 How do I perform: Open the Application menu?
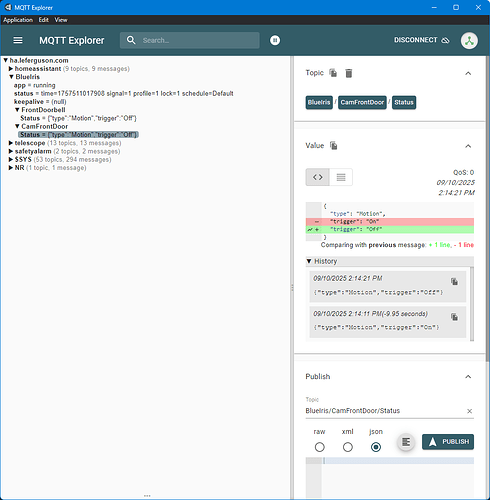[18, 20]
